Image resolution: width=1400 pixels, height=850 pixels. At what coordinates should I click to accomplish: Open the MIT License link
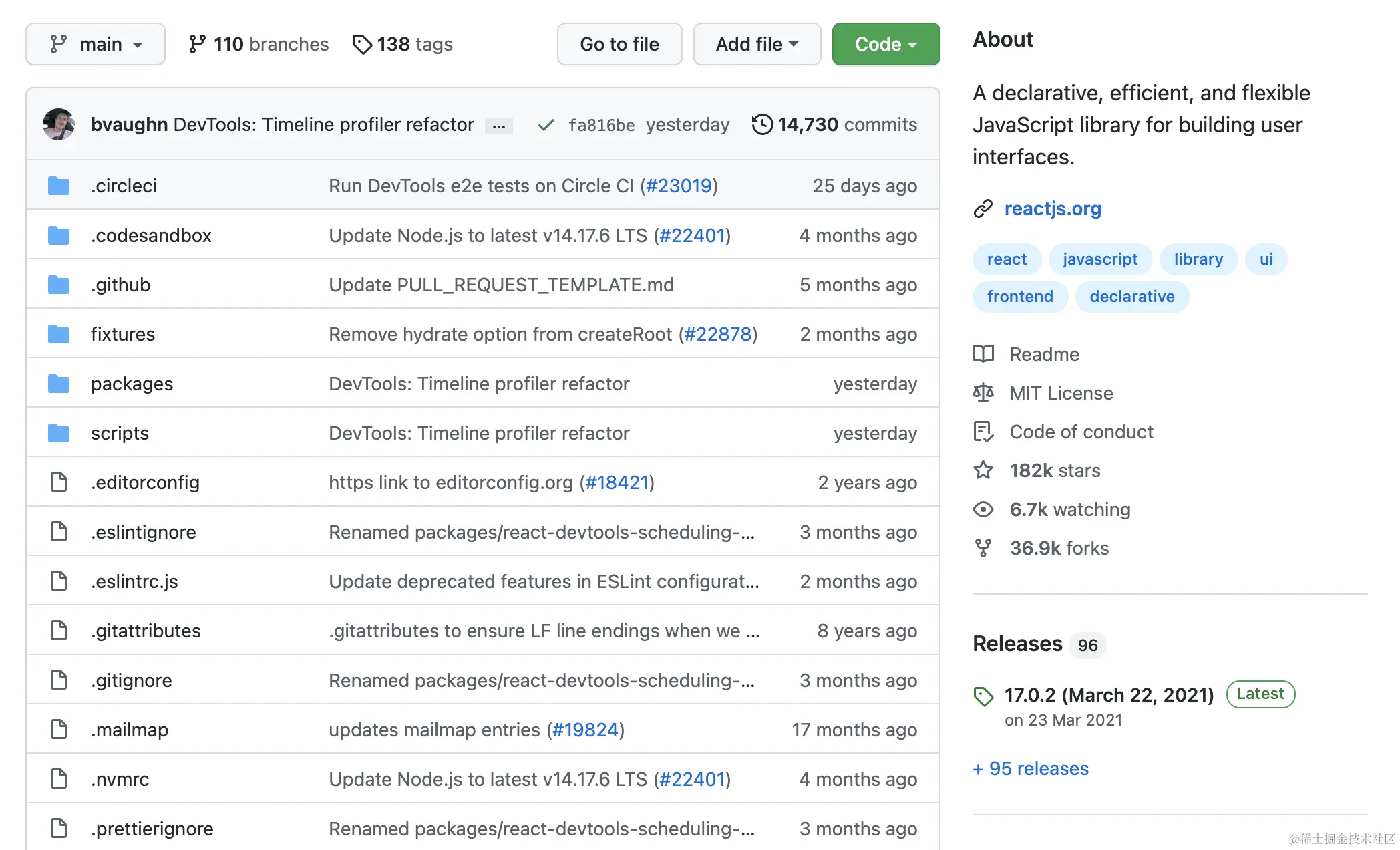tap(1061, 393)
